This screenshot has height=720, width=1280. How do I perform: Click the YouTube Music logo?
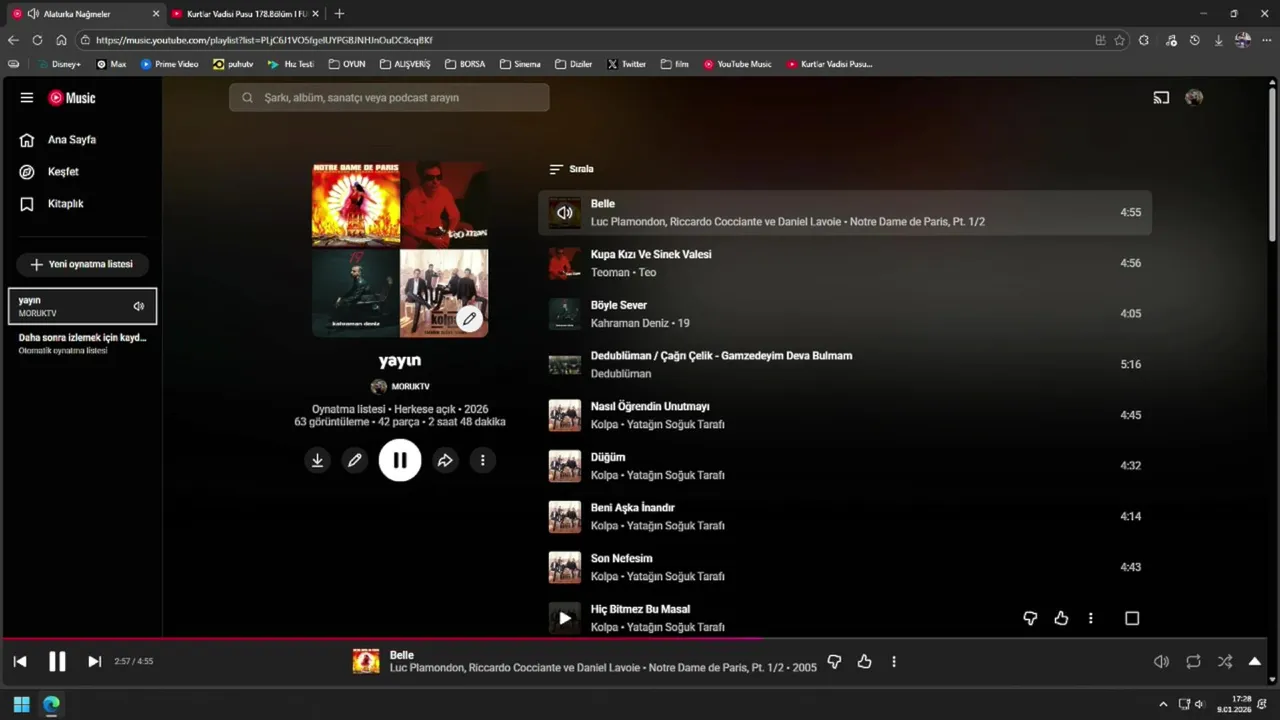pyautogui.click(x=72, y=98)
